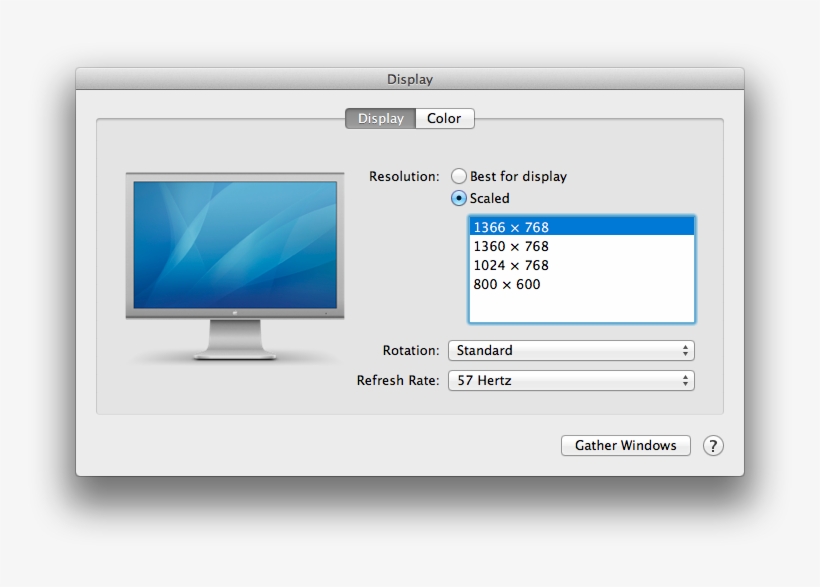Image resolution: width=820 pixels, height=587 pixels.
Task: Choose the 1360 × 768 resolution
Action: pos(512,246)
